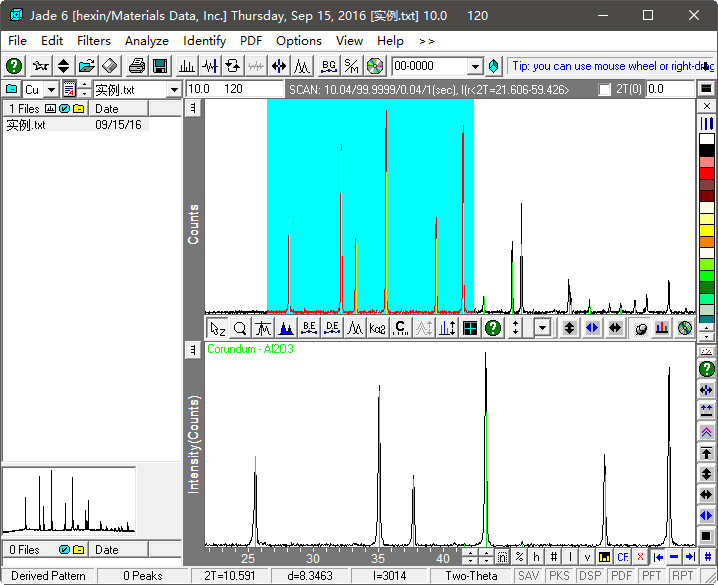
Task: Open the Edit menu
Action: [x=52, y=41]
